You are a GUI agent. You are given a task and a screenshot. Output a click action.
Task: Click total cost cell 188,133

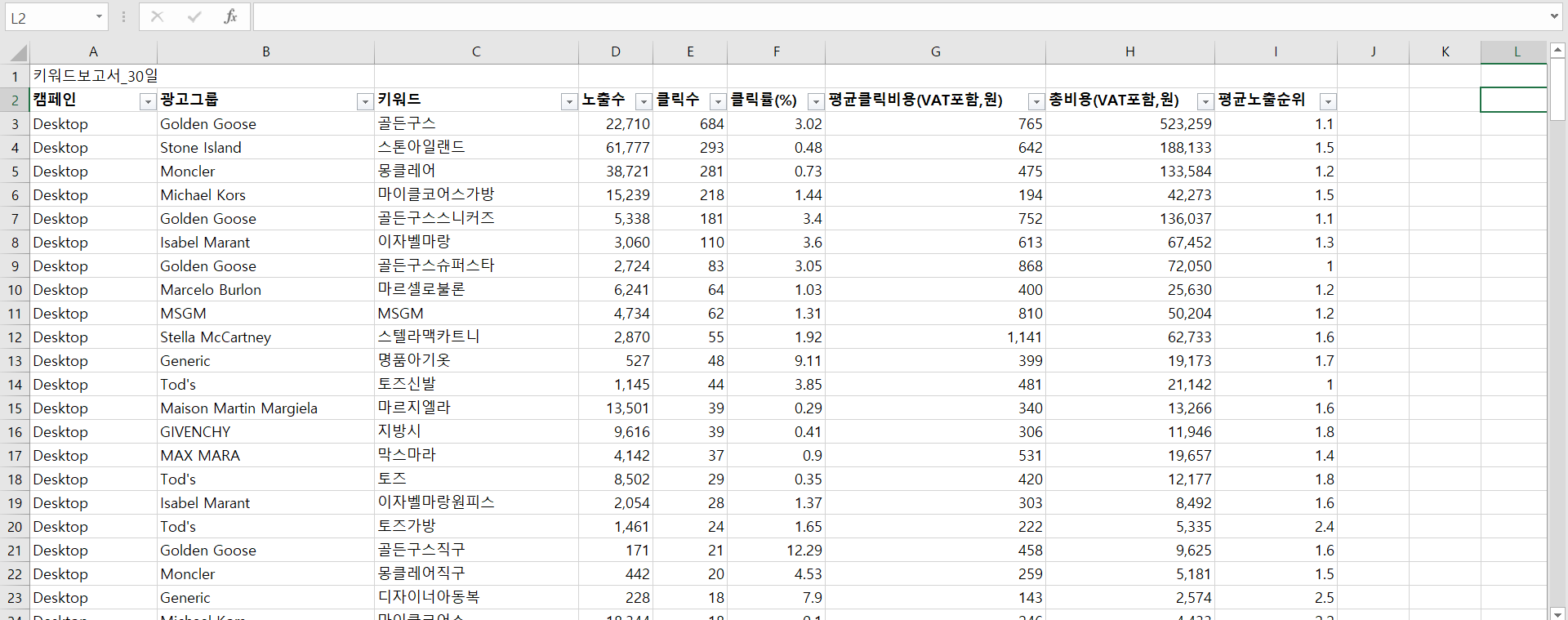point(1130,148)
